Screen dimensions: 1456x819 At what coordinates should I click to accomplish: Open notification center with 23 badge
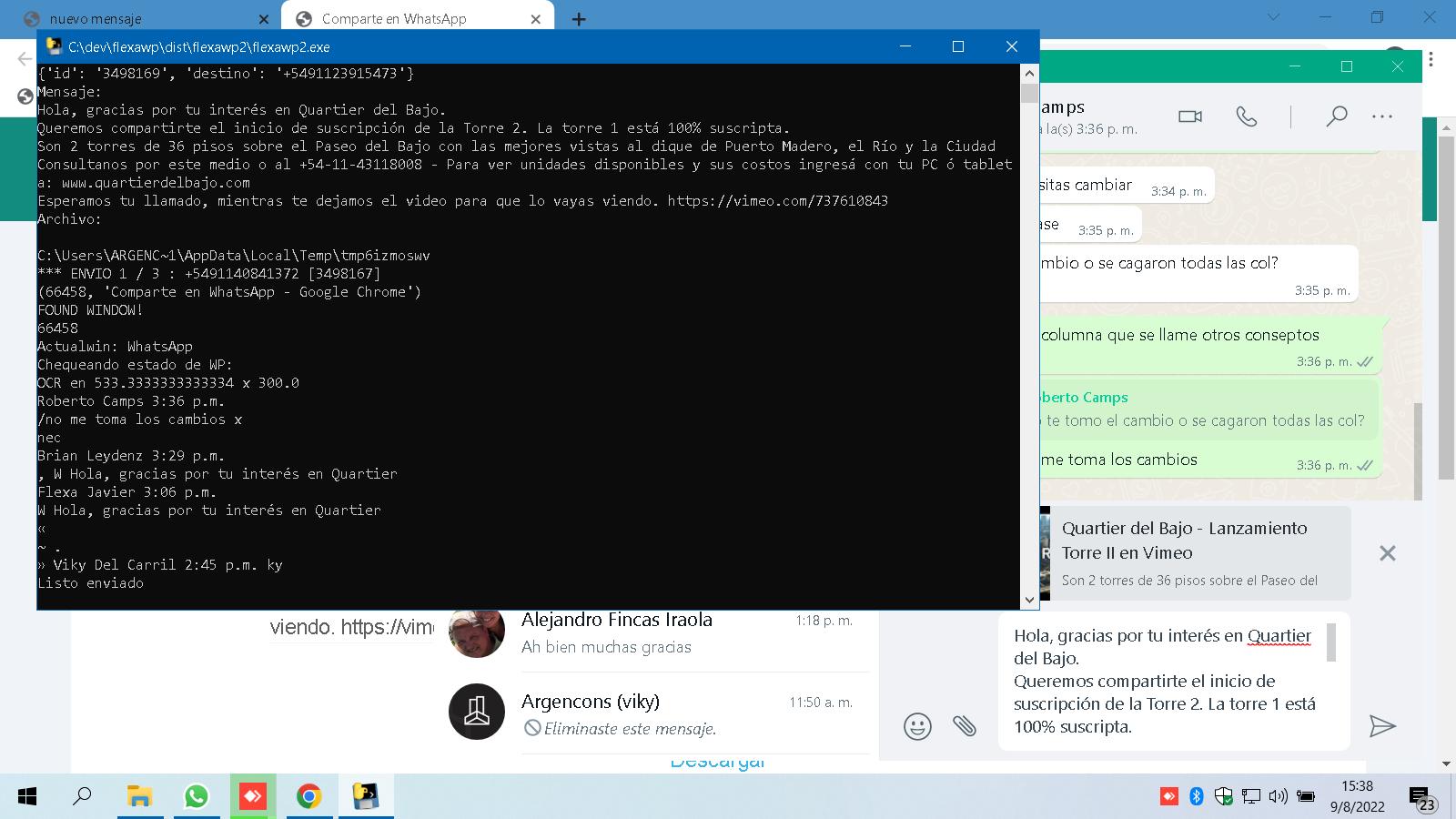tap(1421, 799)
